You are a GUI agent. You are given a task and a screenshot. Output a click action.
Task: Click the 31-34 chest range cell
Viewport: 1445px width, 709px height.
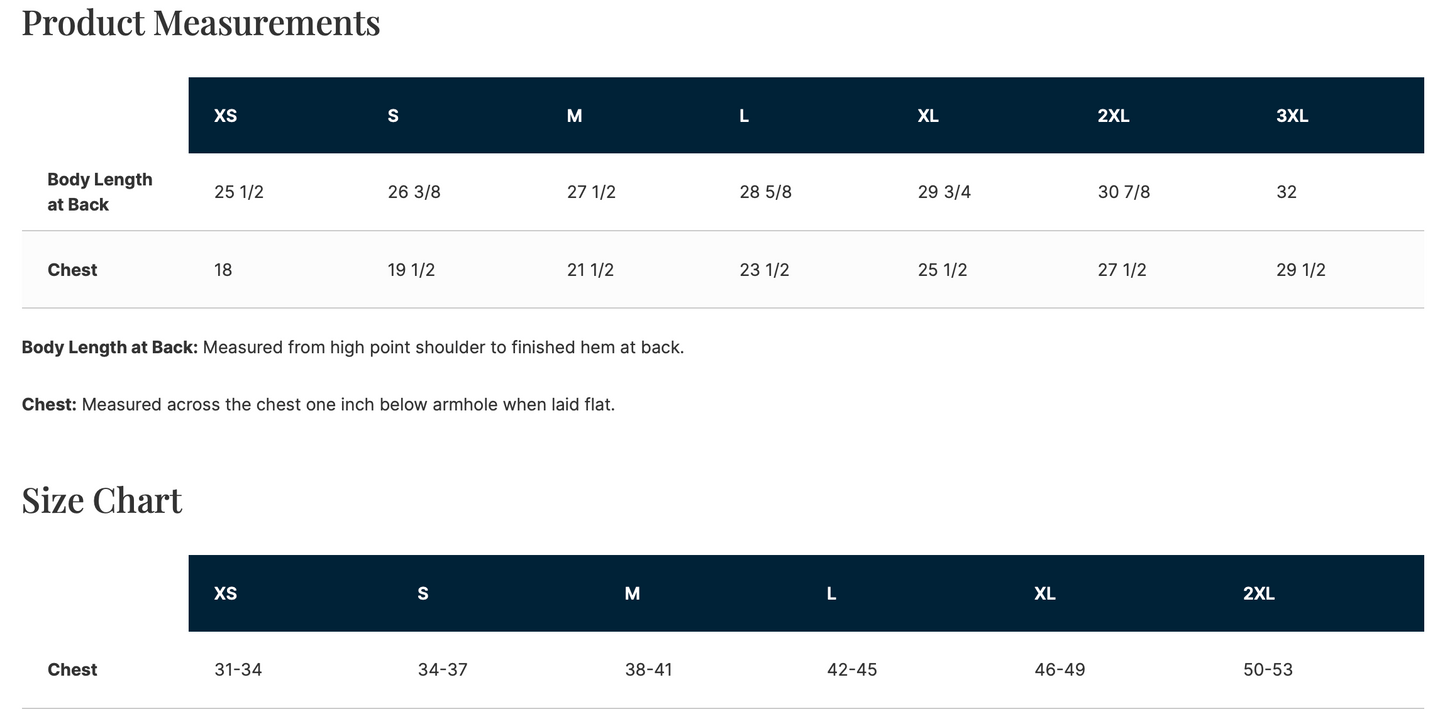[x=238, y=670]
